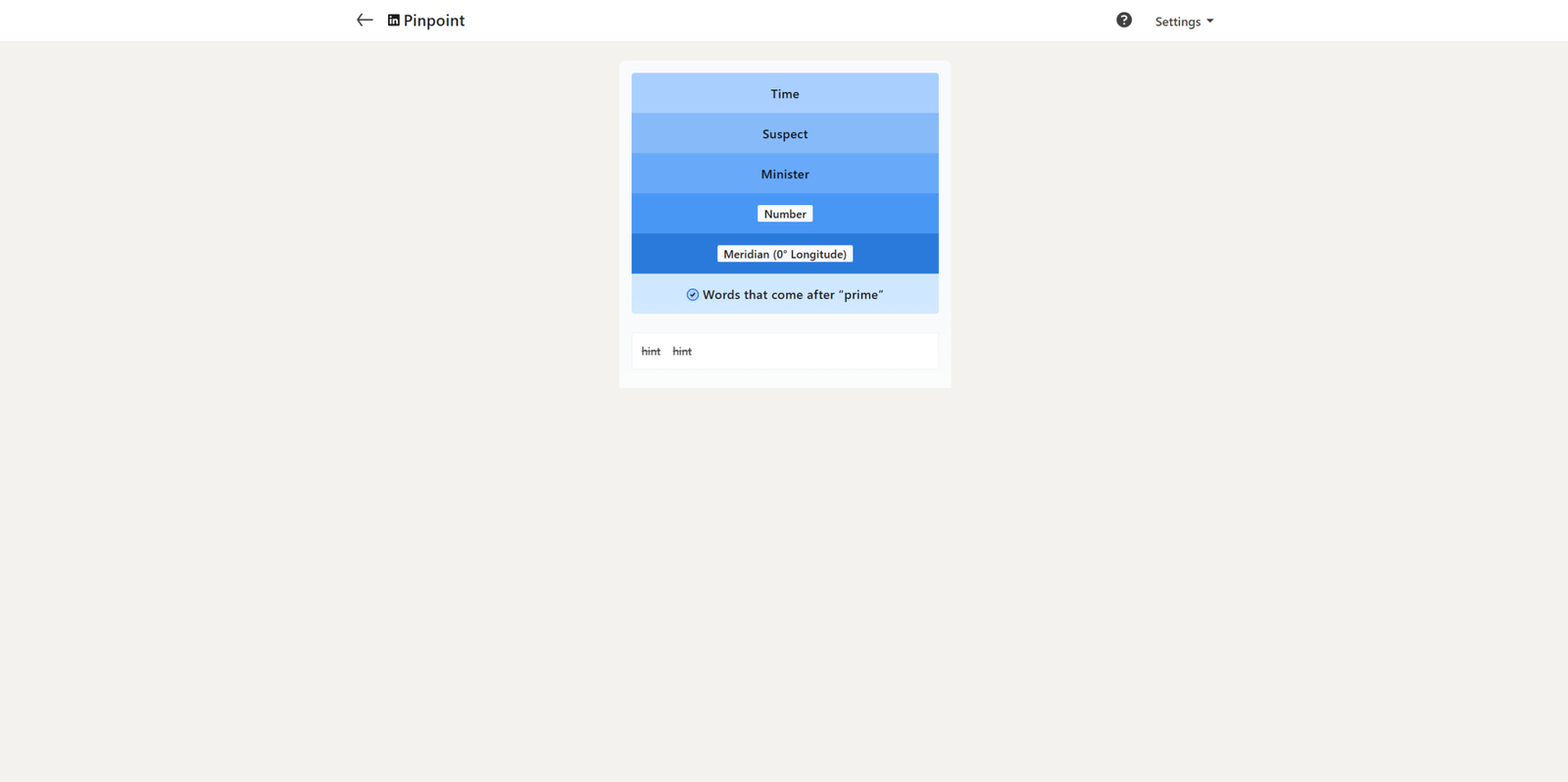Image resolution: width=1568 pixels, height=782 pixels.
Task: Click the empty area of the hint box
Action: (x=823, y=352)
